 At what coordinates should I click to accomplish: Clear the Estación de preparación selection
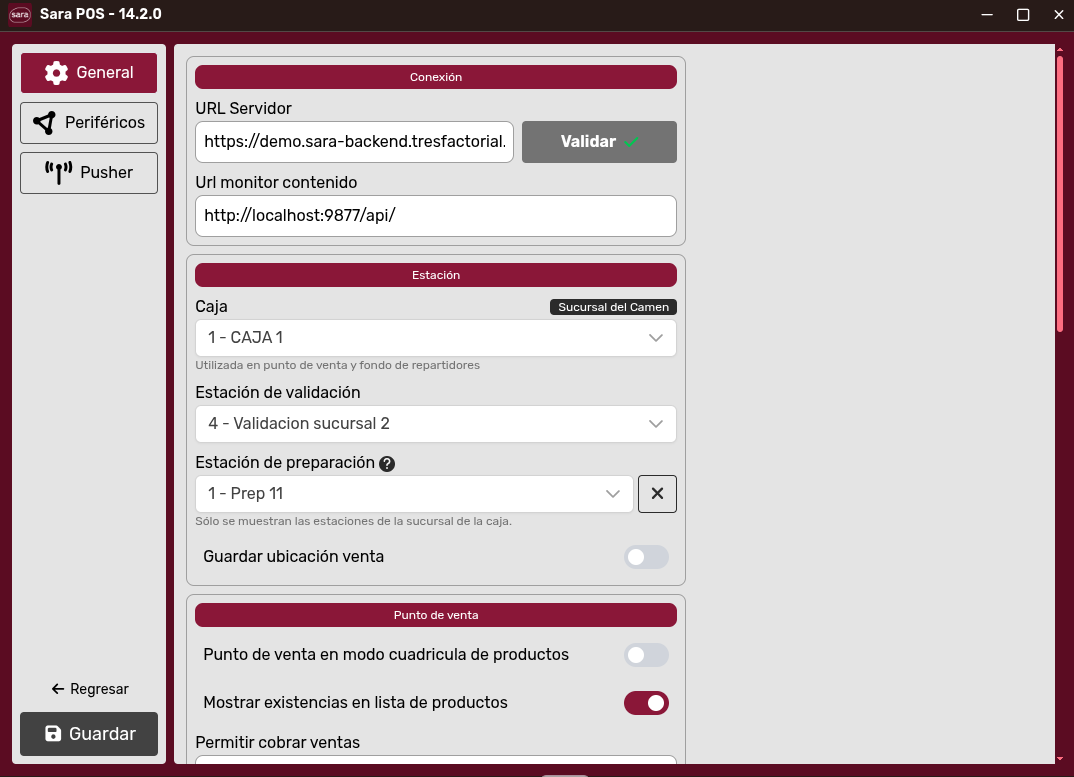[x=657, y=493]
